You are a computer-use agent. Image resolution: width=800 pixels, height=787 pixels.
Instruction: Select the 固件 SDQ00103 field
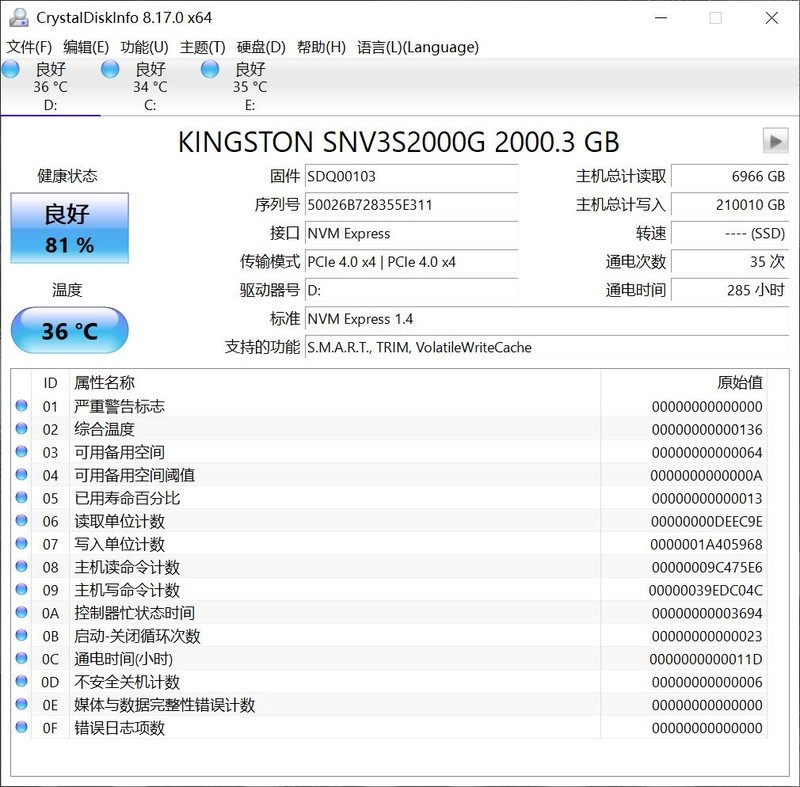(x=411, y=176)
